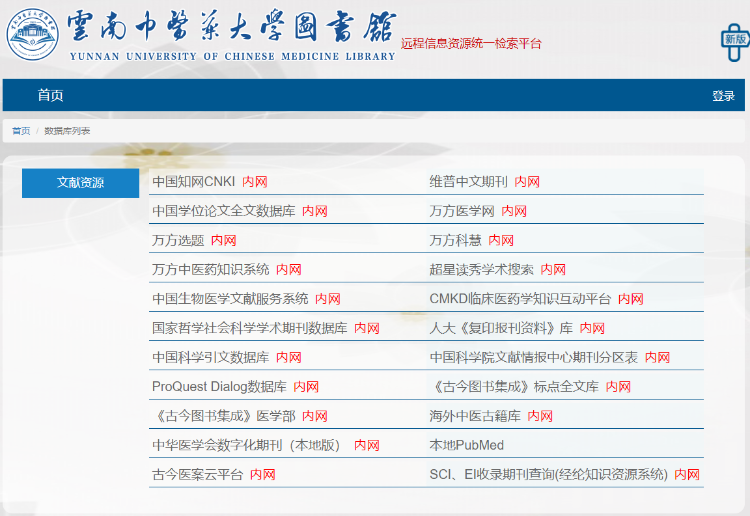Image resolution: width=750 pixels, height=516 pixels.
Task: Select the 万方选题 database
Action: (x=178, y=240)
